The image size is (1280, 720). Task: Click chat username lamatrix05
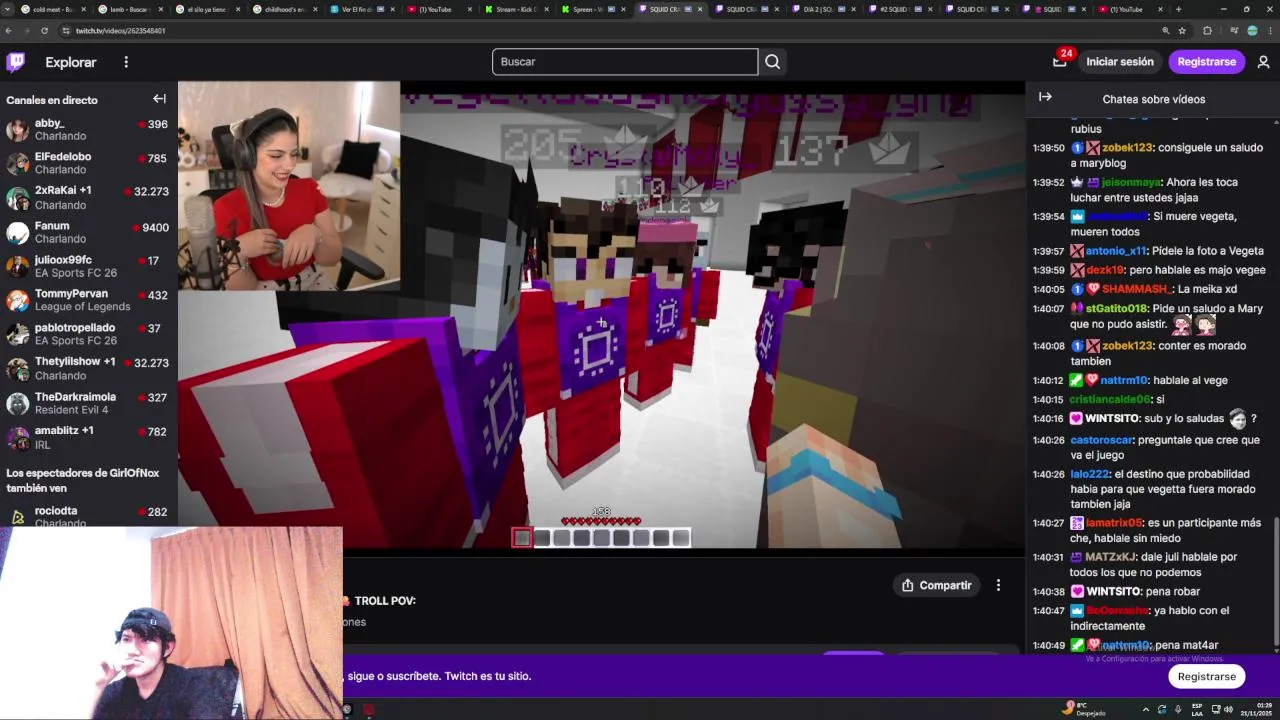pos(1114,523)
